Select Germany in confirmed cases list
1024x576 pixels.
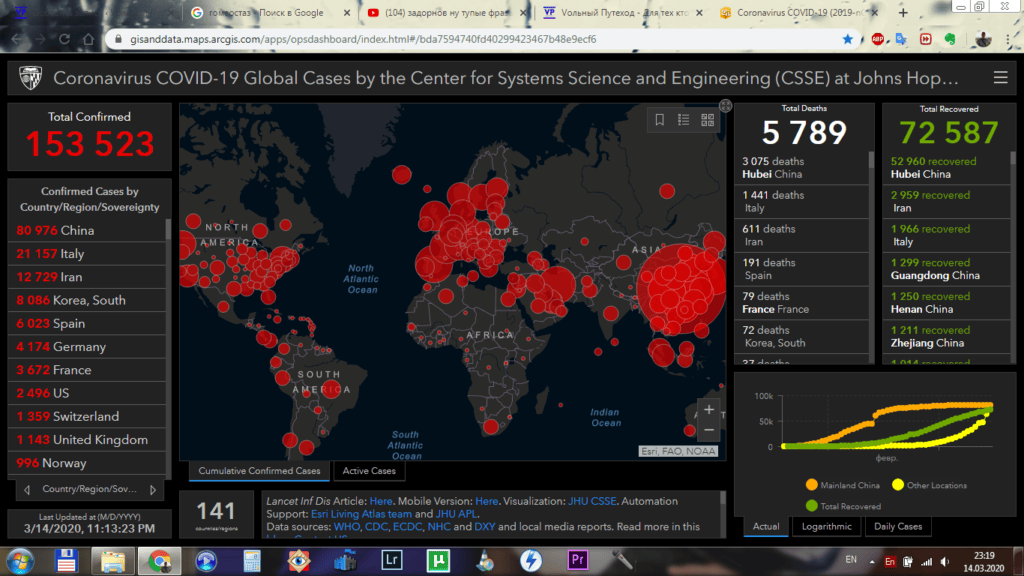point(88,347)
